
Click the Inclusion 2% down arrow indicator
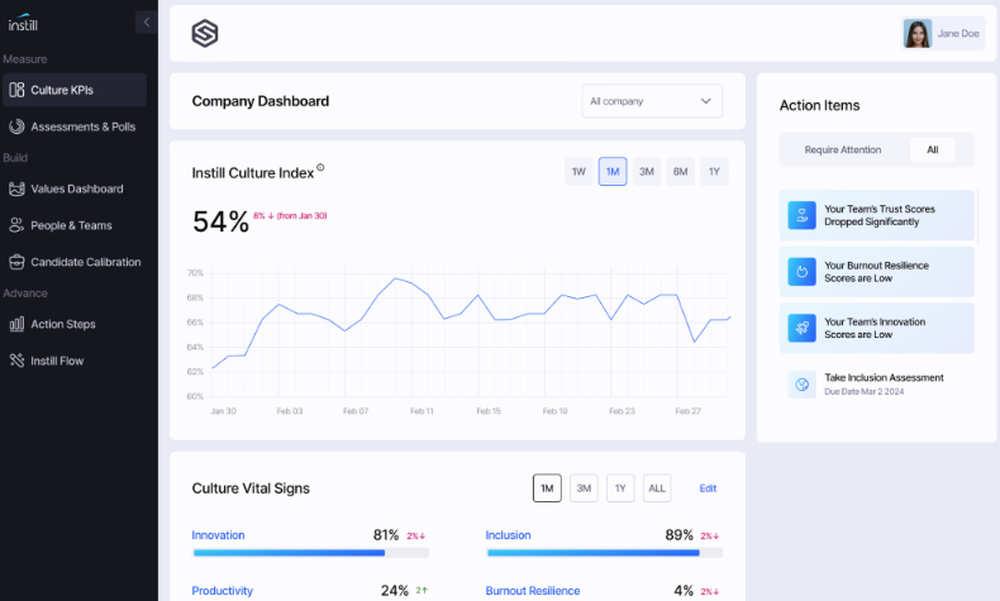(709, 536)
